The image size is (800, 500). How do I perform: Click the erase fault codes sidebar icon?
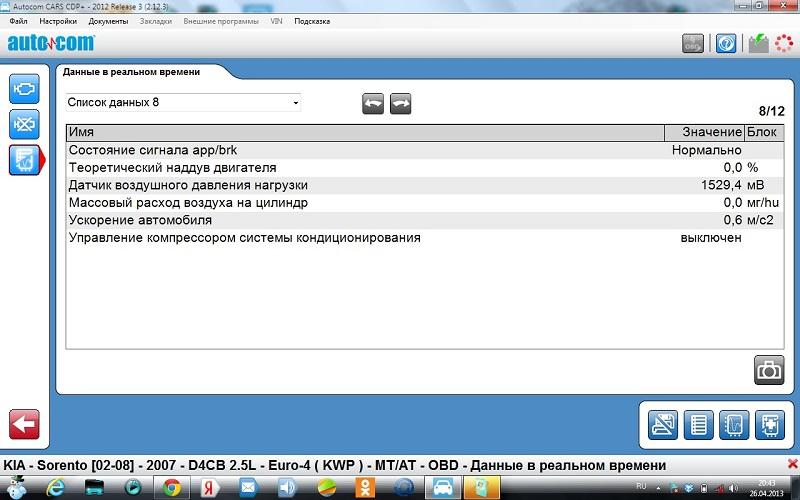coord(24,124)
